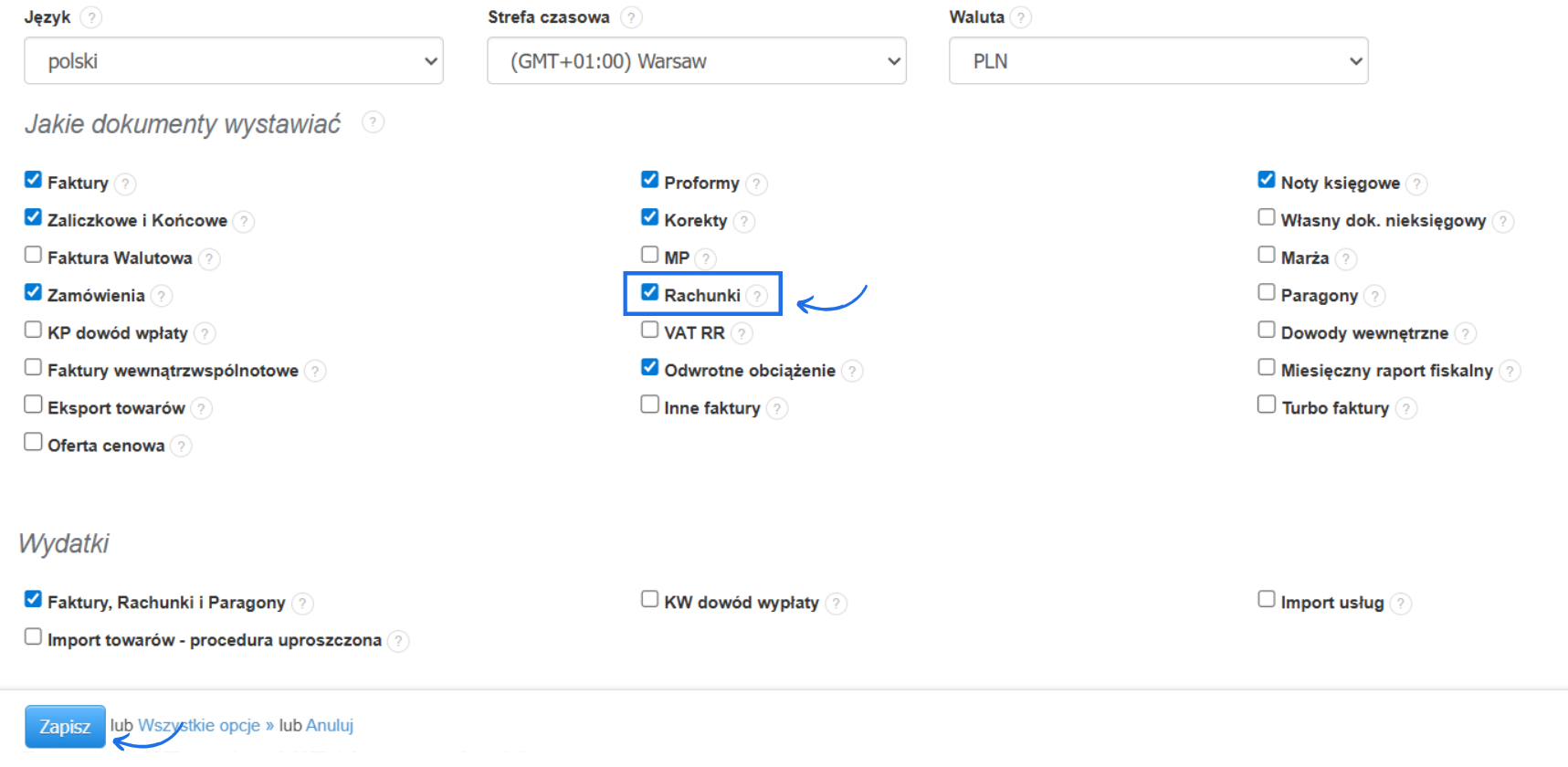The width and height of the screenshot is (1568, 767).
Task: Click help icon next to Waluta
Action: (1021, 17)
